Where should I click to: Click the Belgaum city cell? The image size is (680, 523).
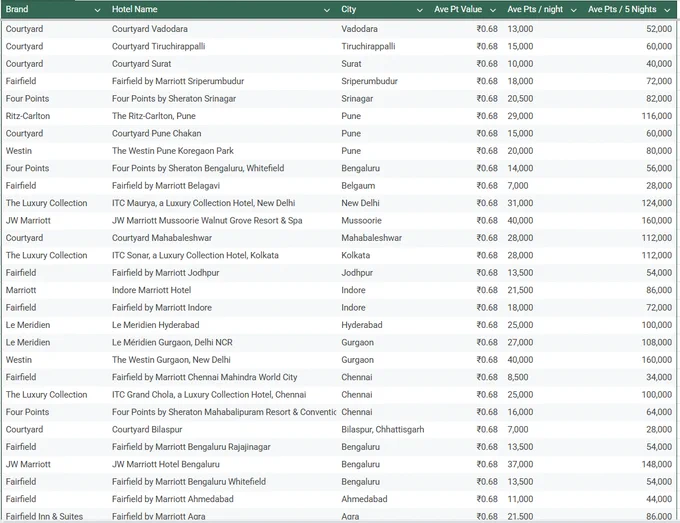pyautogui.click(x=358, y=186)
